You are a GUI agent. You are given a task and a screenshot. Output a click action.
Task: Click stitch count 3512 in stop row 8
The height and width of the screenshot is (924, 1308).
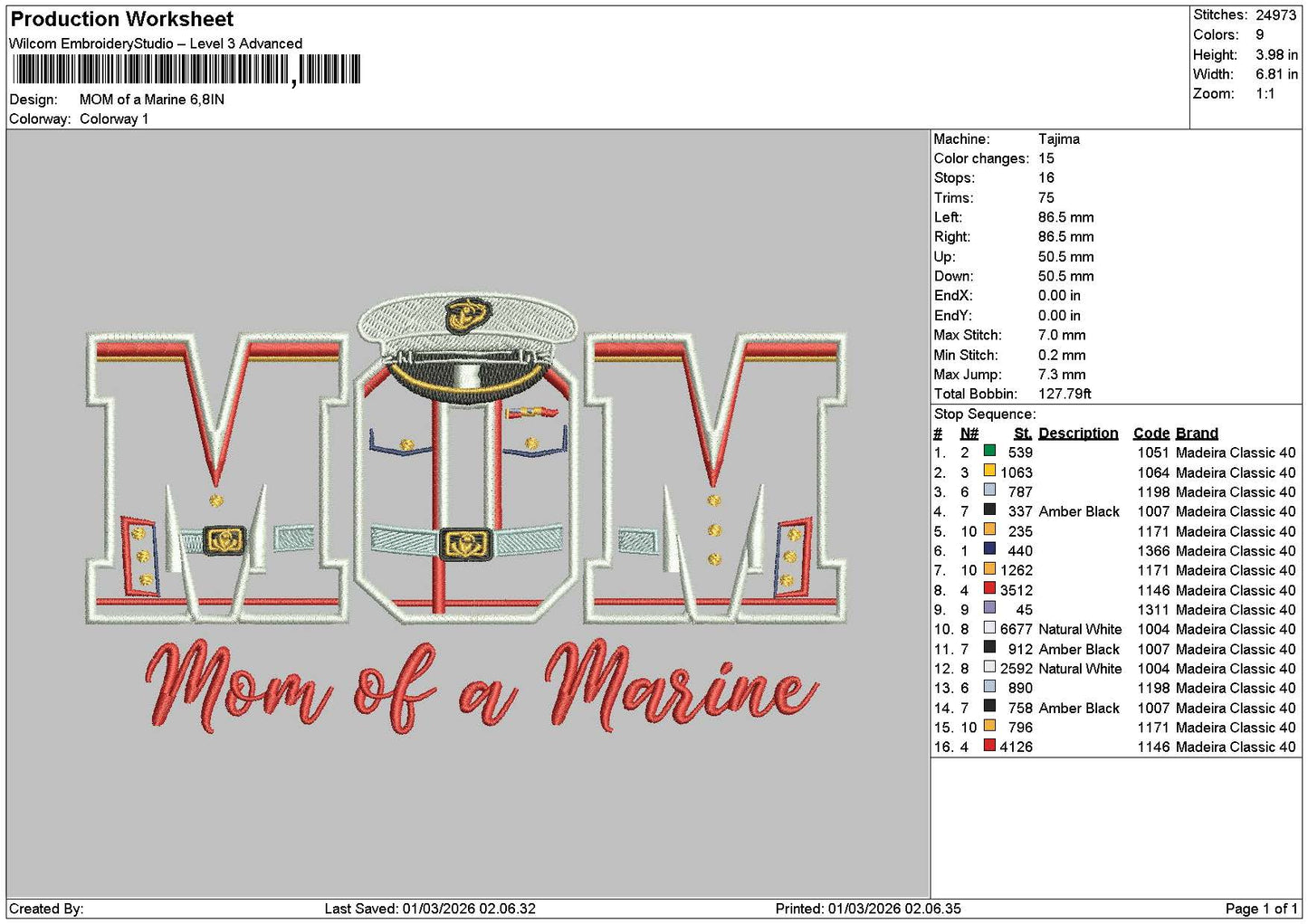pyautogui.click(x=1017, y=590)
